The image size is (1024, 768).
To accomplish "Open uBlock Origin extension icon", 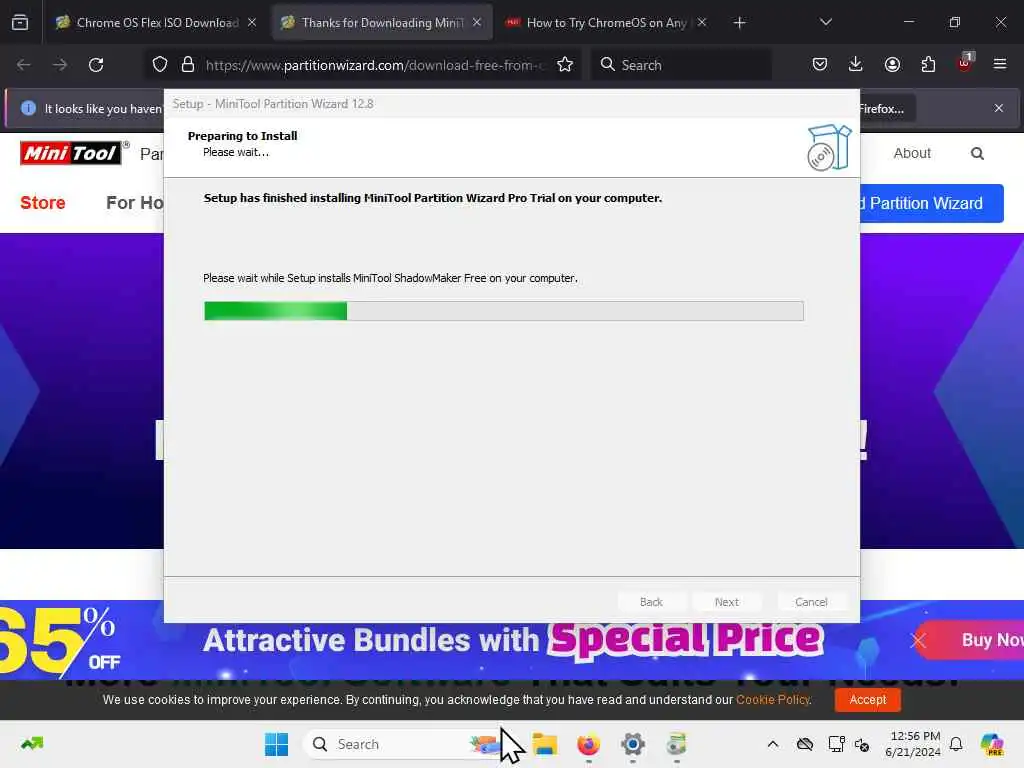I will (965, 63).
